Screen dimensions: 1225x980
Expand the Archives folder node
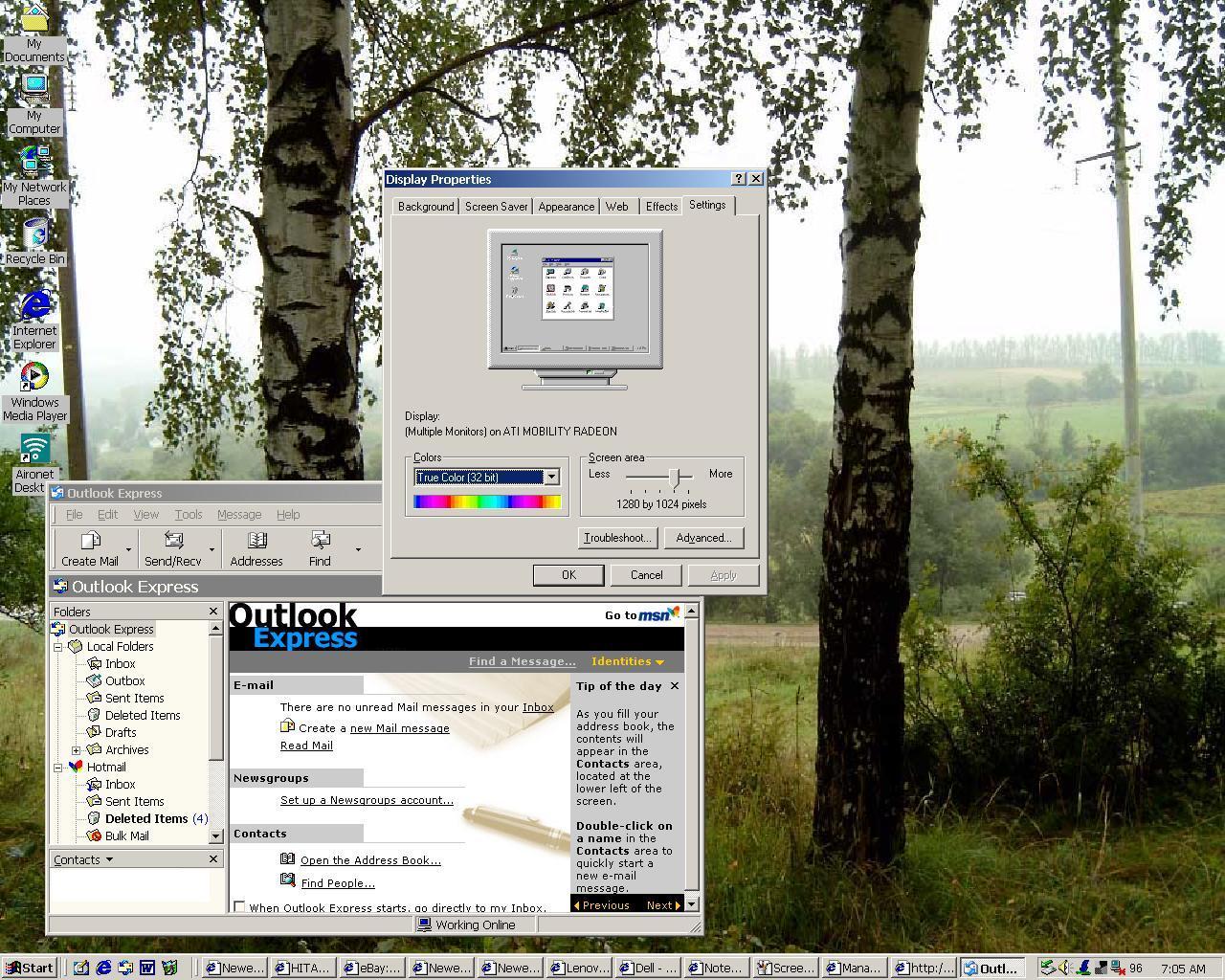[76, 749]
